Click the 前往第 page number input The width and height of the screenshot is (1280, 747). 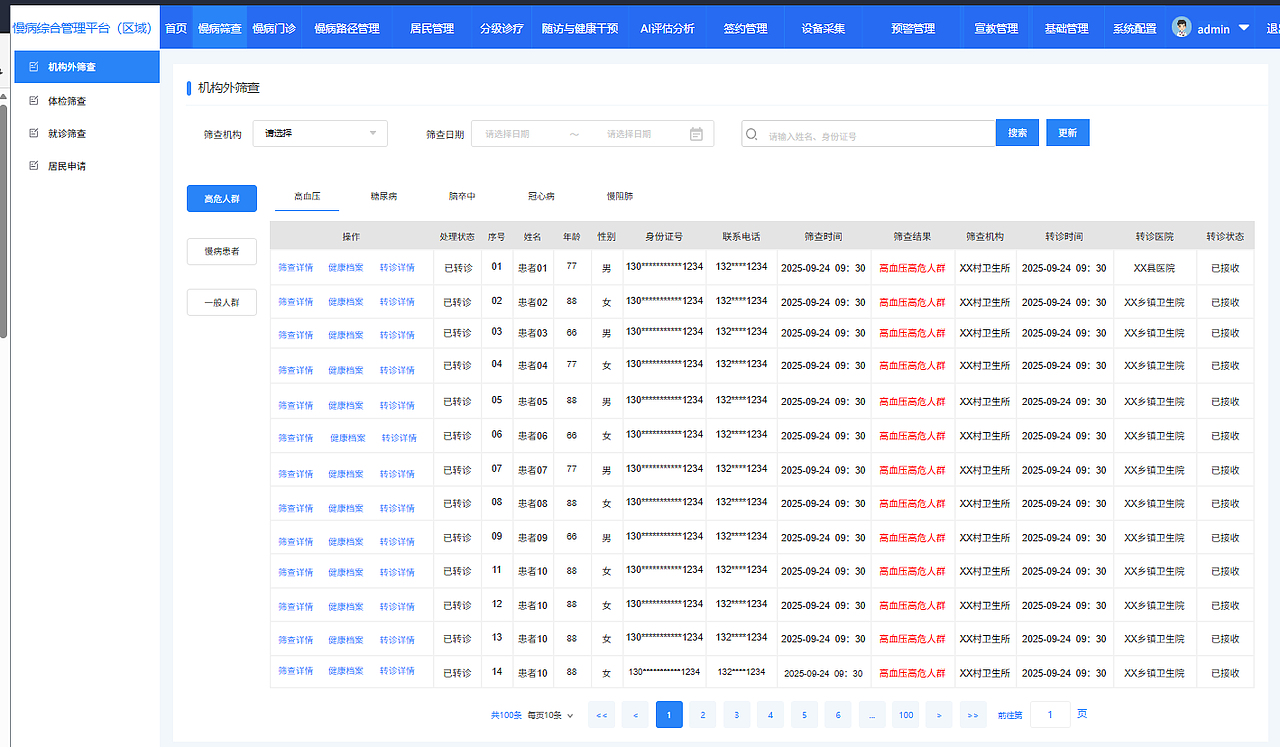click(1050, 714)
